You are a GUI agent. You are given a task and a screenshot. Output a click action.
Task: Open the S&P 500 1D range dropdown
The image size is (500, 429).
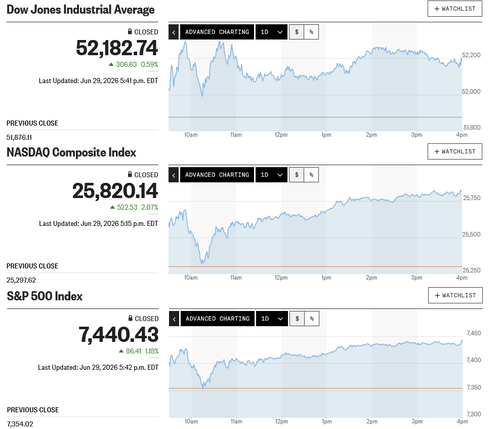pos(272,319)
